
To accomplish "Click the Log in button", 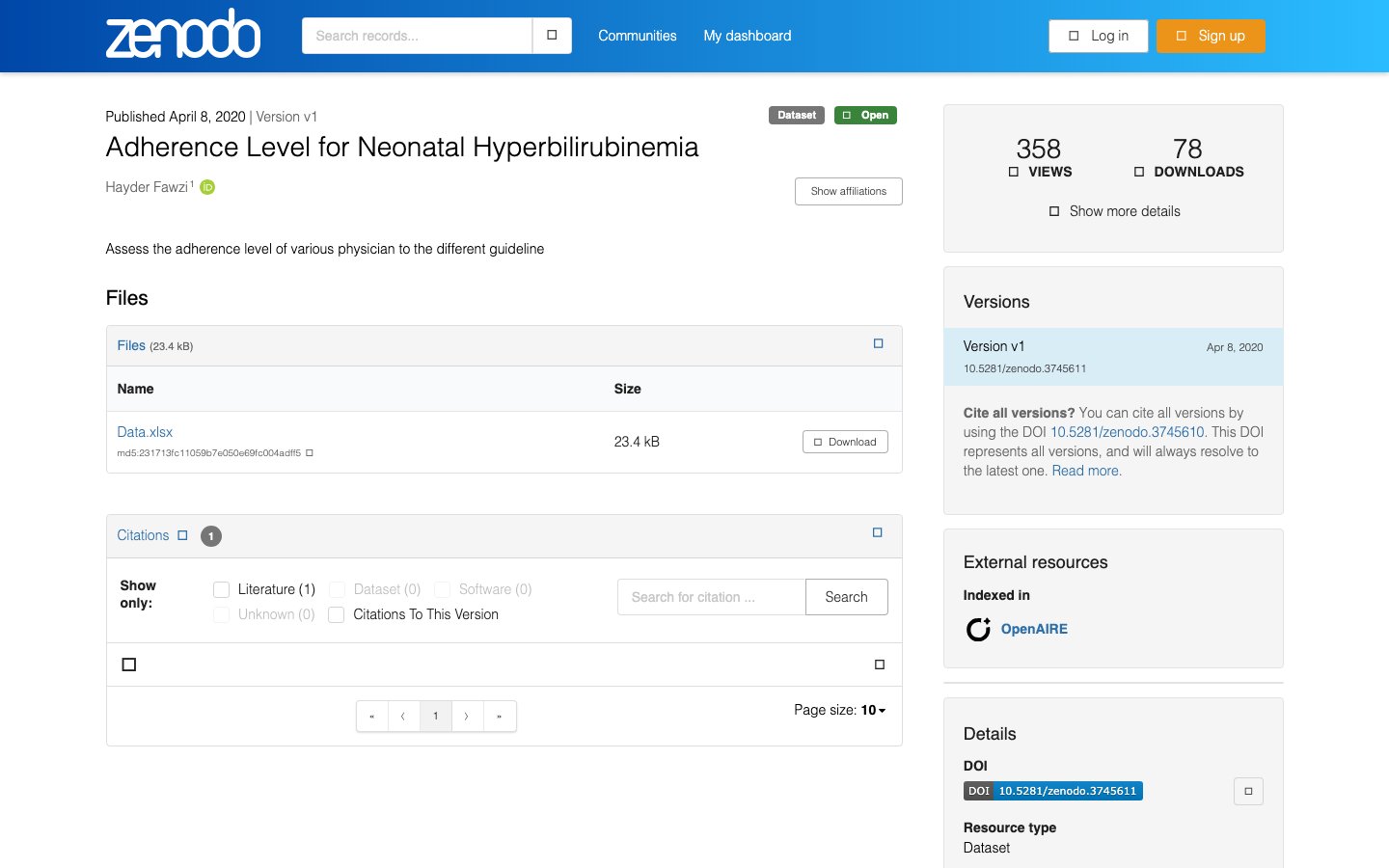I will 1099,36.
